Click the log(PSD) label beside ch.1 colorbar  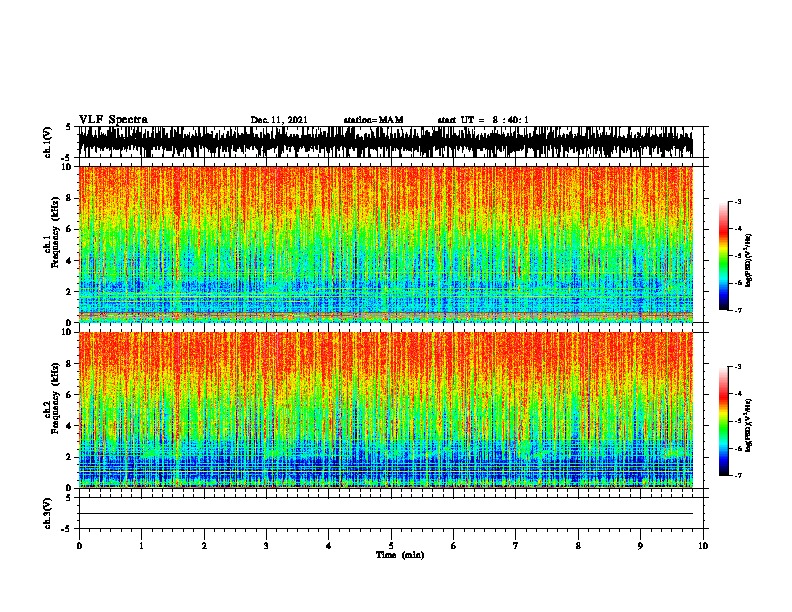[x=748, y=260]
